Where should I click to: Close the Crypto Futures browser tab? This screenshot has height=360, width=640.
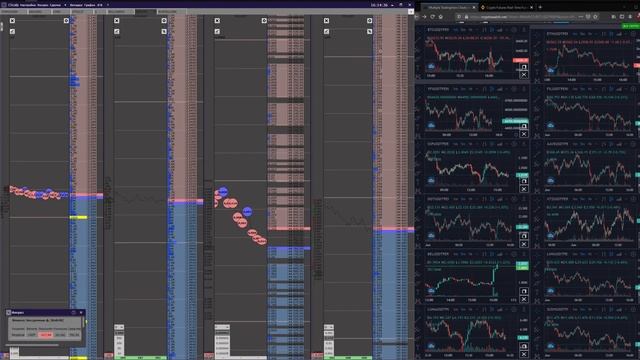(x=531, y=7)
